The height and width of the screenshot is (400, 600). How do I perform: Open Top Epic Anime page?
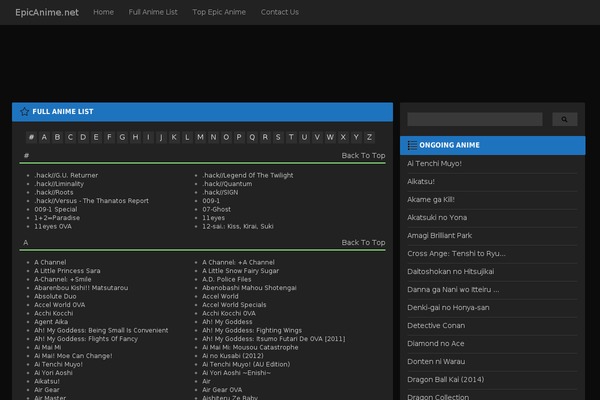[x=219, y=12]
